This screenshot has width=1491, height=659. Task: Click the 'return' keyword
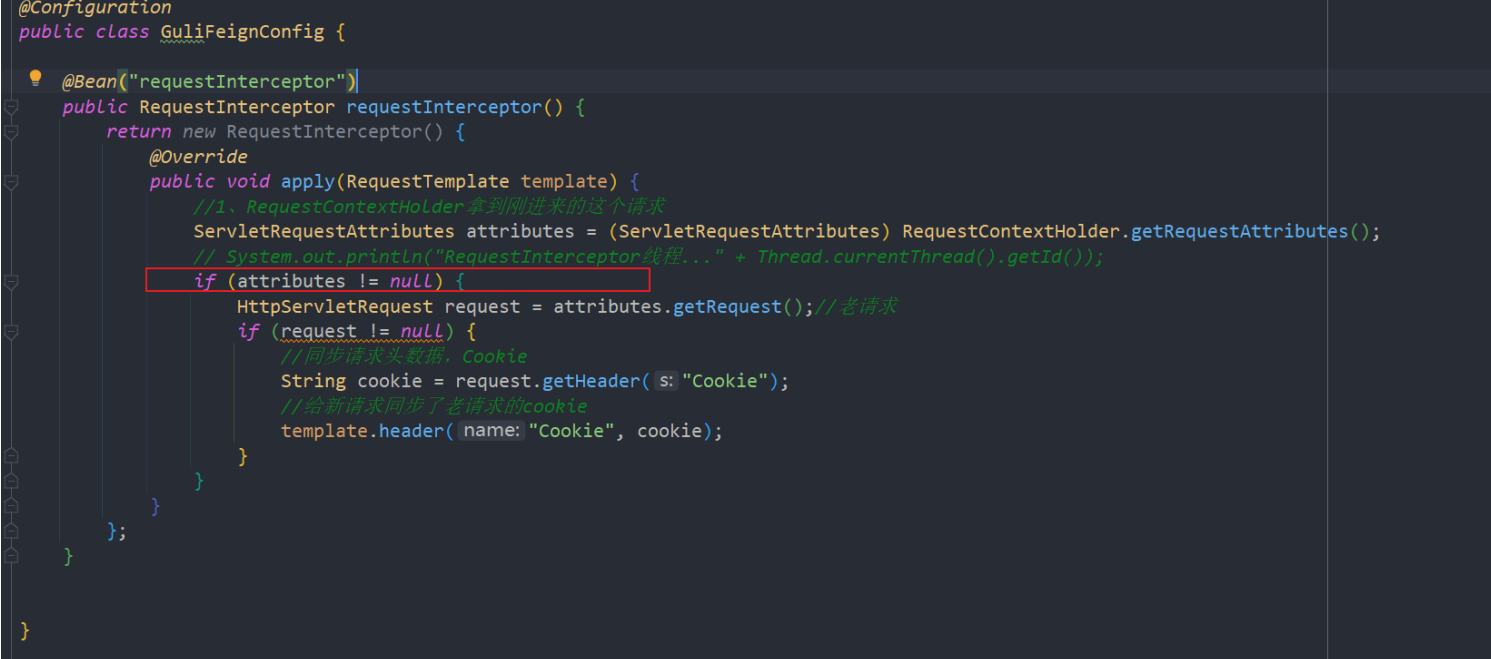tap(139, 132)
